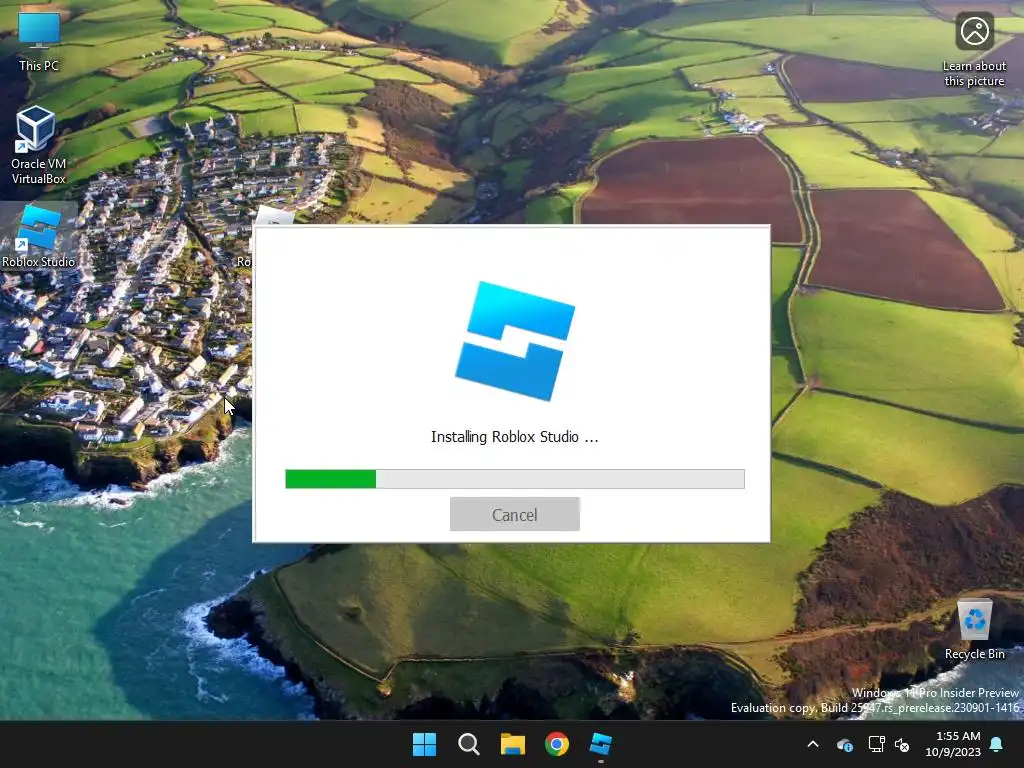Screen dimensions: 1024x768
Task: Open taskbar Search
Action: click(468, 744)
